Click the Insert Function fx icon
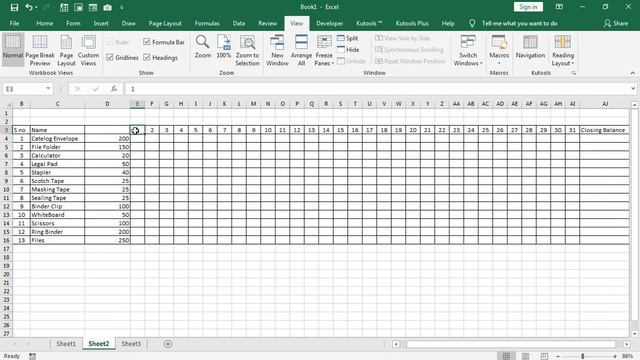This screenshot has width=640, height=360. tap(114, 89)
